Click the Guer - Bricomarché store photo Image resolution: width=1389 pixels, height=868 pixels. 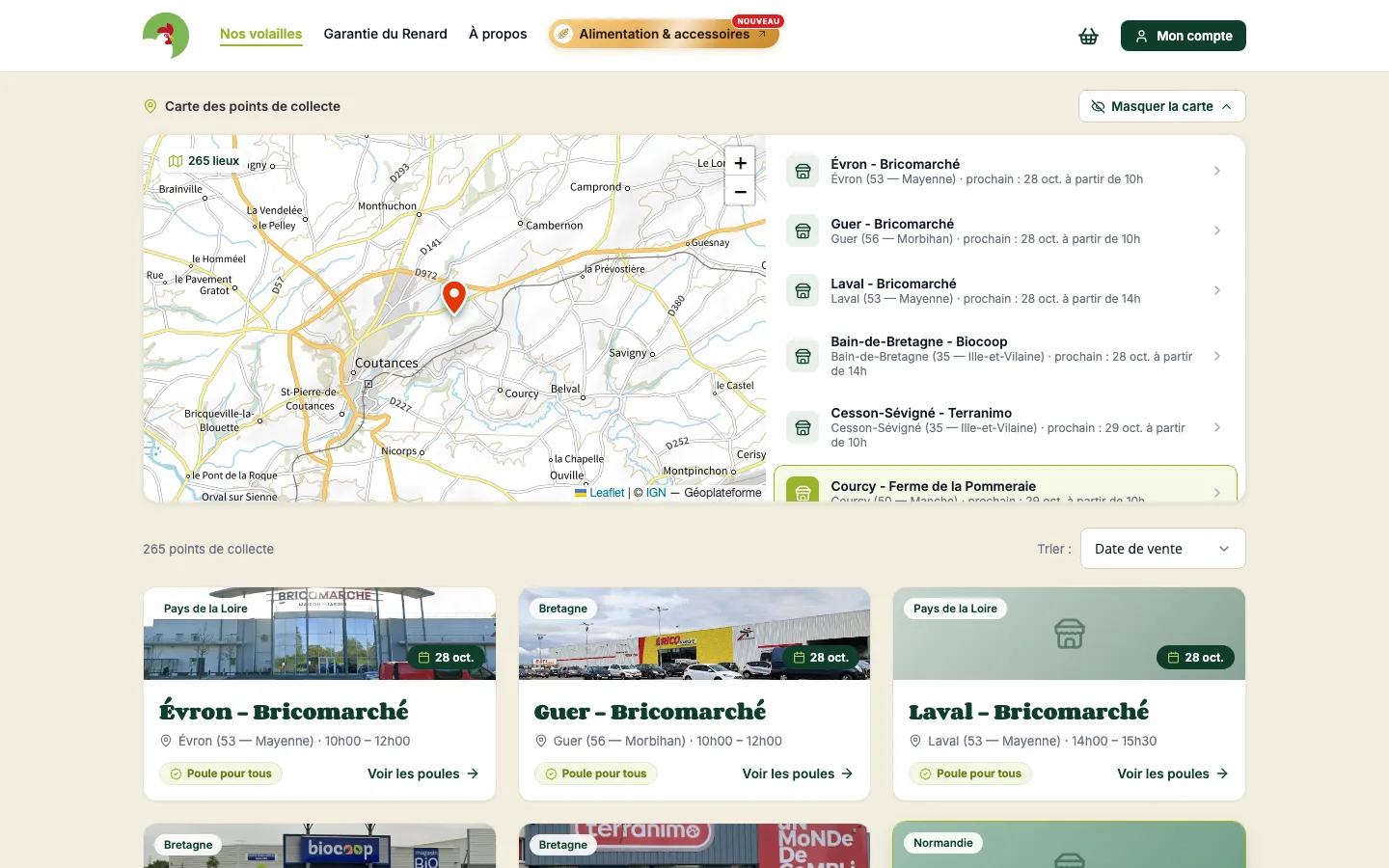(x=694, y=634)
